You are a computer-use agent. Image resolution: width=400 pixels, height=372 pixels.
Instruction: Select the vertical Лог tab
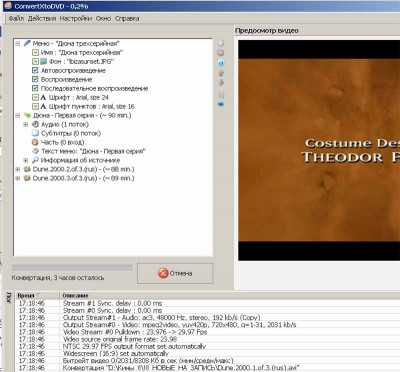pos(8,298)
